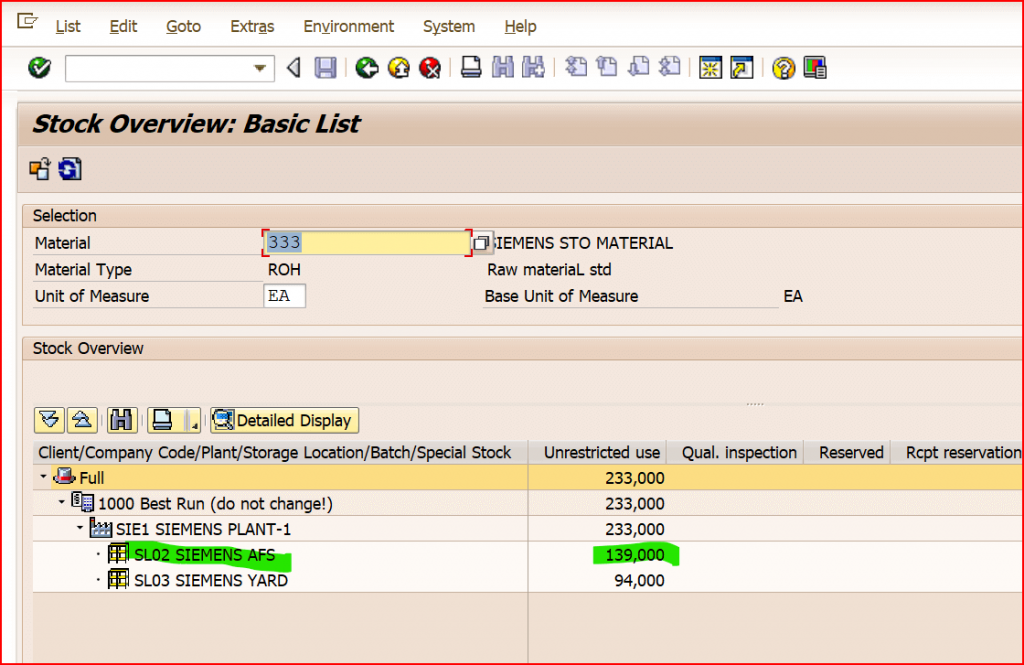Open the Help menu
Image resolution: width=1024 pixels, height=665 pixels.
tap(520, 26)
